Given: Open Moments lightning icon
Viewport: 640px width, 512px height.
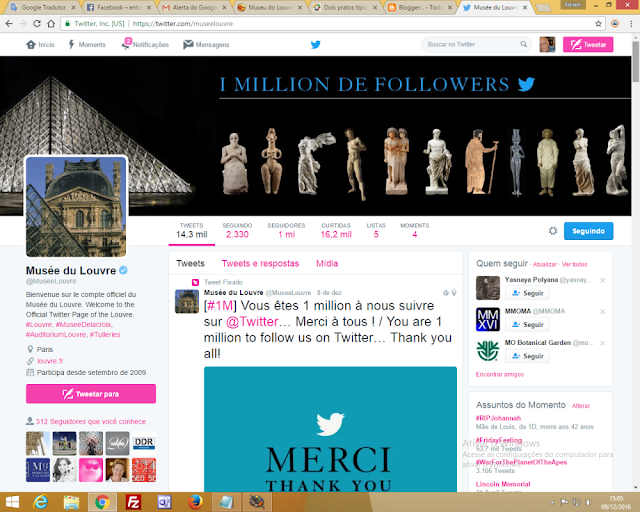Looking at the screenshot, I should (x=71, y=45).
